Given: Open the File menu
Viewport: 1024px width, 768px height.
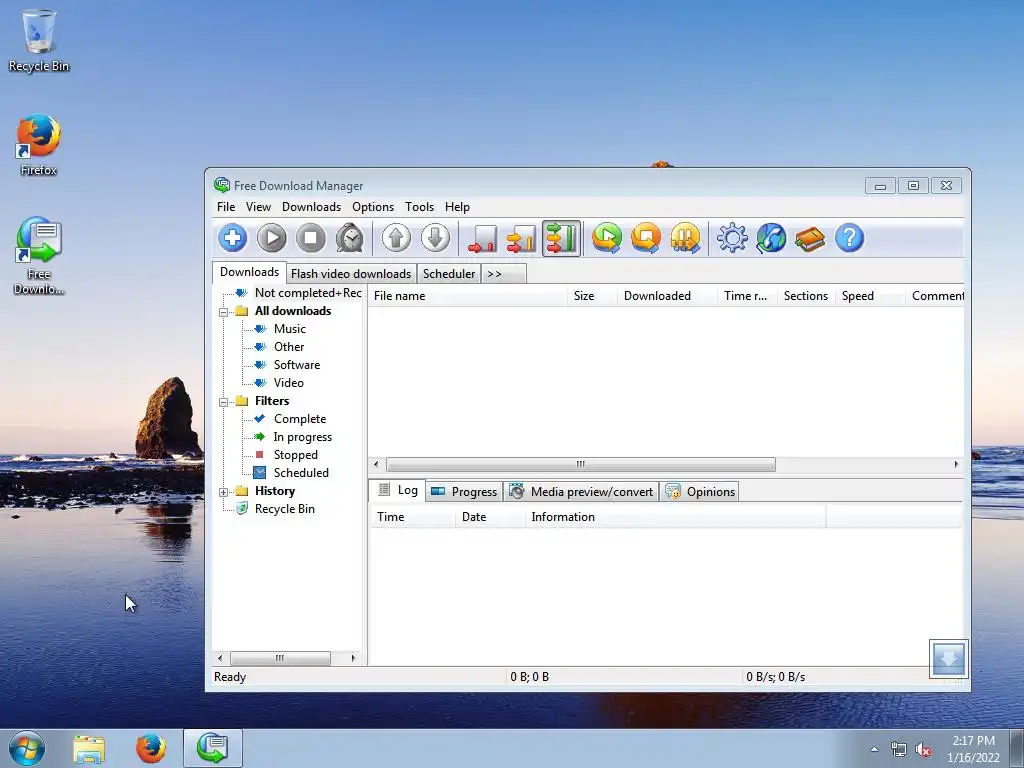Looking at the screenshot, I should [226, 207].
